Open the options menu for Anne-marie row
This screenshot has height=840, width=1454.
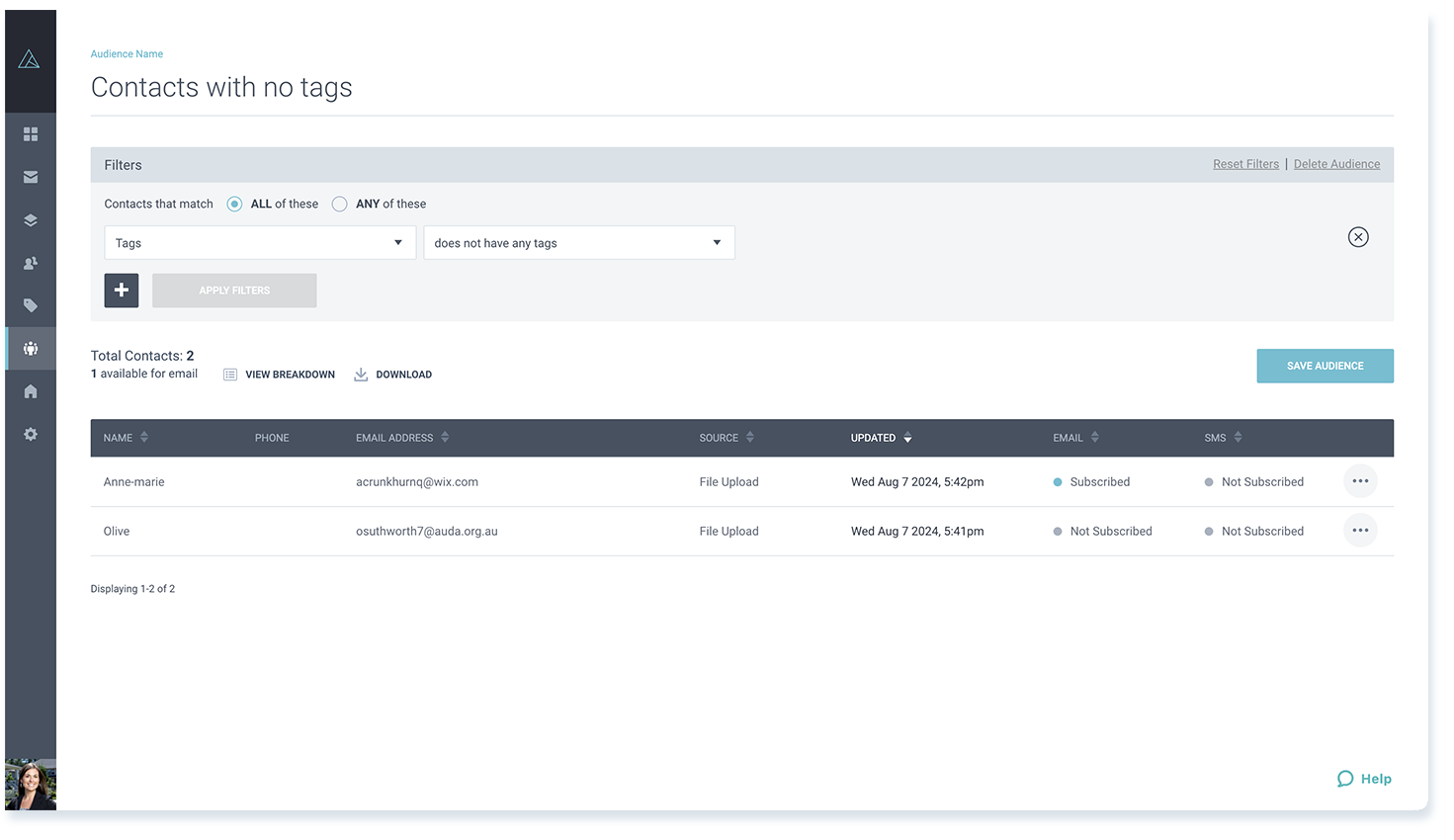tap(1360, 481)
